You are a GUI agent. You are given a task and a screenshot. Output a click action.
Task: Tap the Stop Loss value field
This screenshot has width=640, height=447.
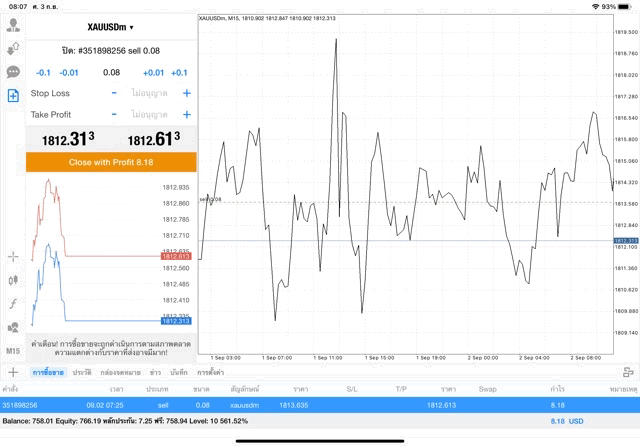pos(149,93)
